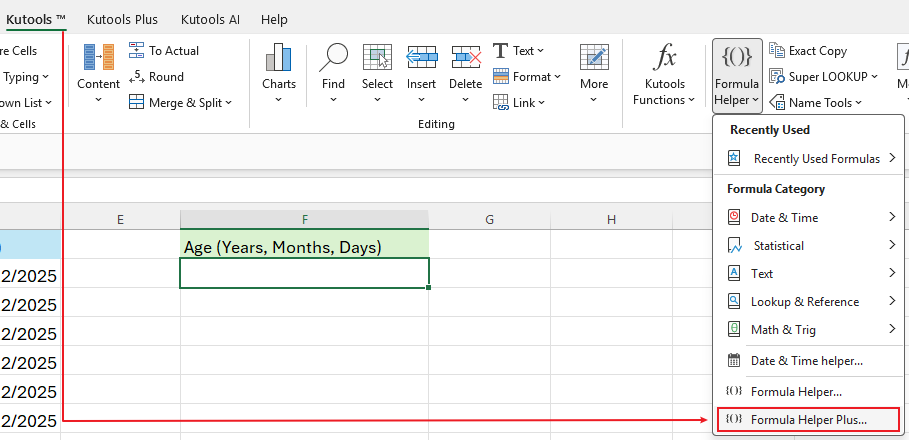Click the Exact Copy tool

tap(808, 50)
